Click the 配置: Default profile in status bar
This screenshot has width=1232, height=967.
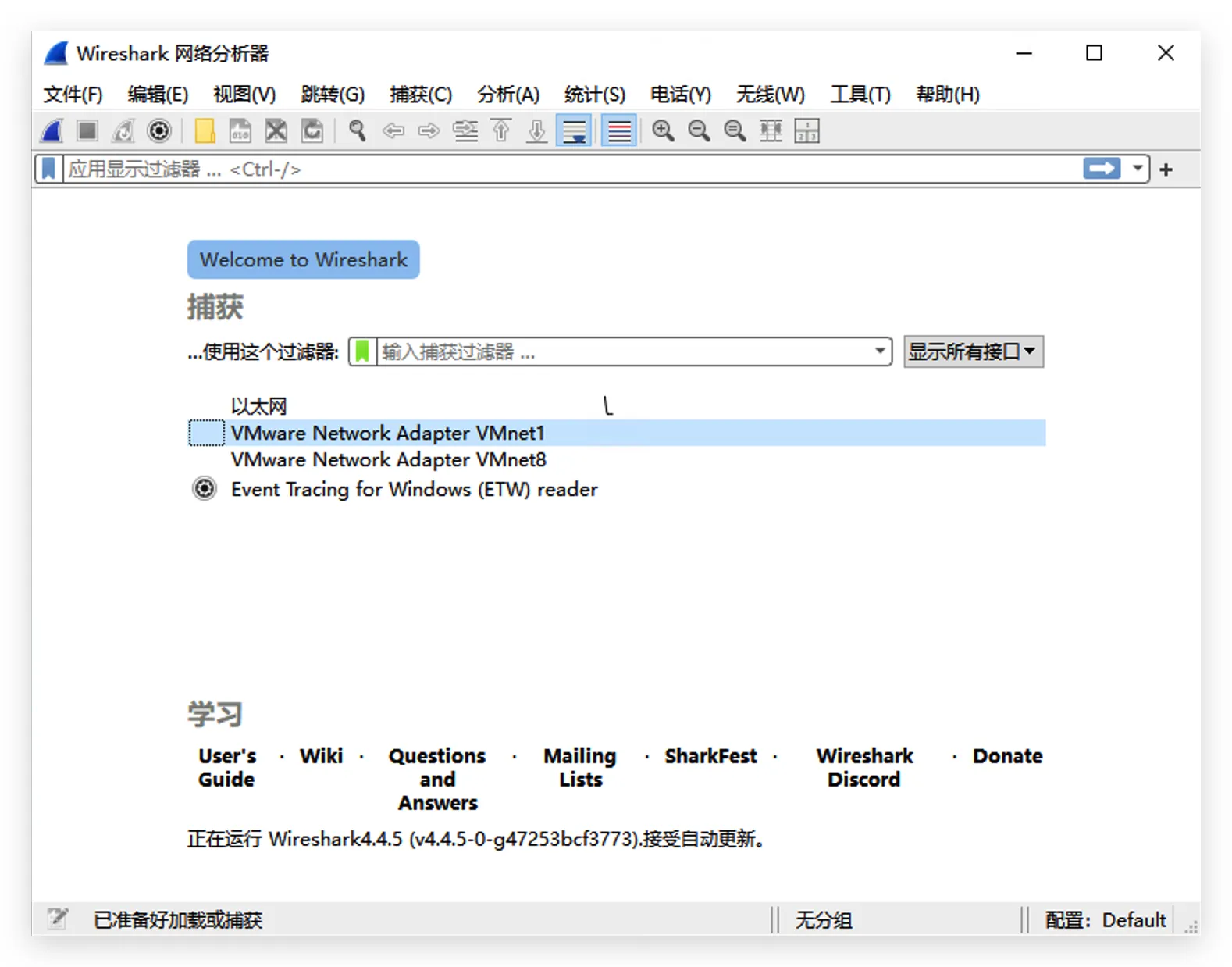click(1106, 920)
